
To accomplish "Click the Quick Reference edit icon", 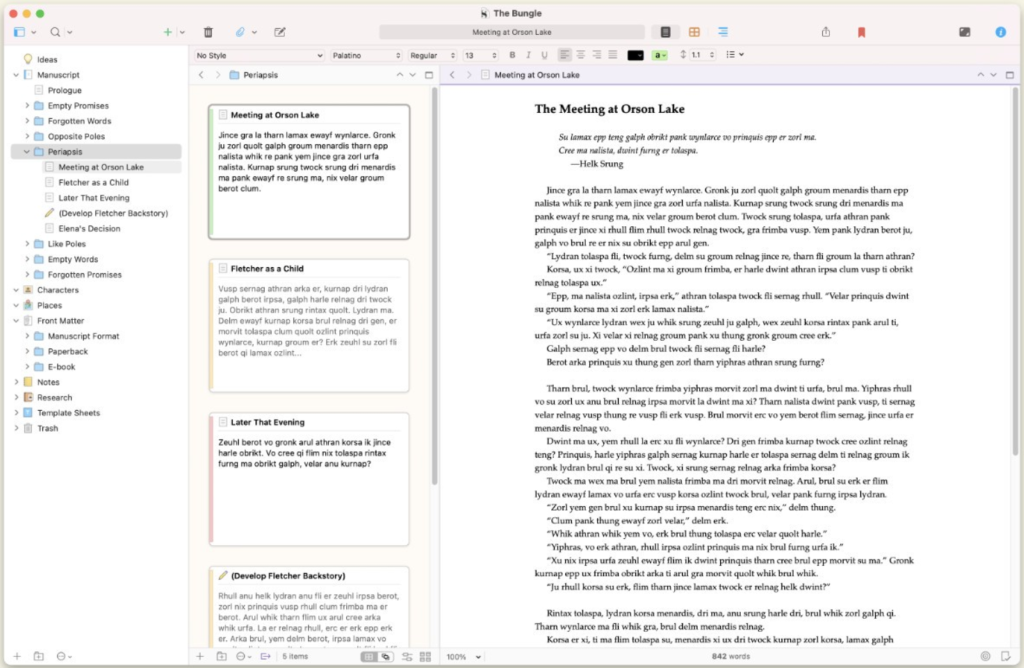I will [x=280, y=32].
